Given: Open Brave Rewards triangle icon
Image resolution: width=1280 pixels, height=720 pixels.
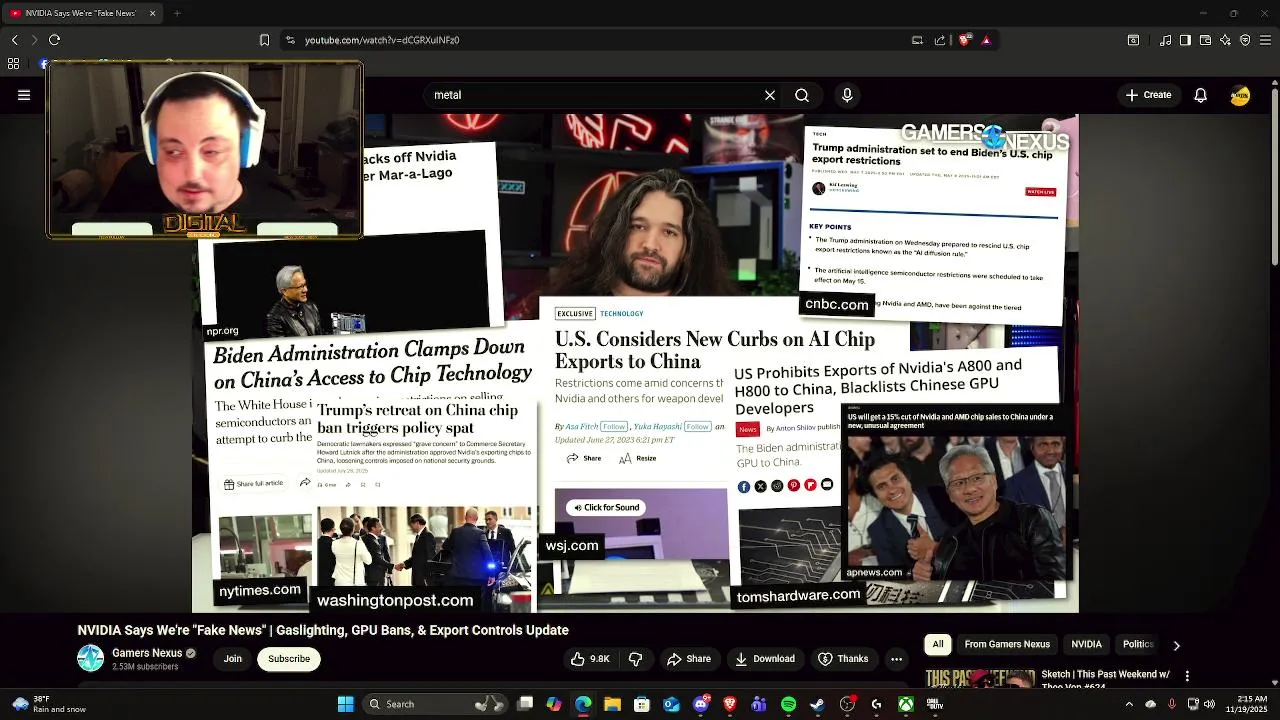Looking at the screenshot, I should click(x=986, y=40).
